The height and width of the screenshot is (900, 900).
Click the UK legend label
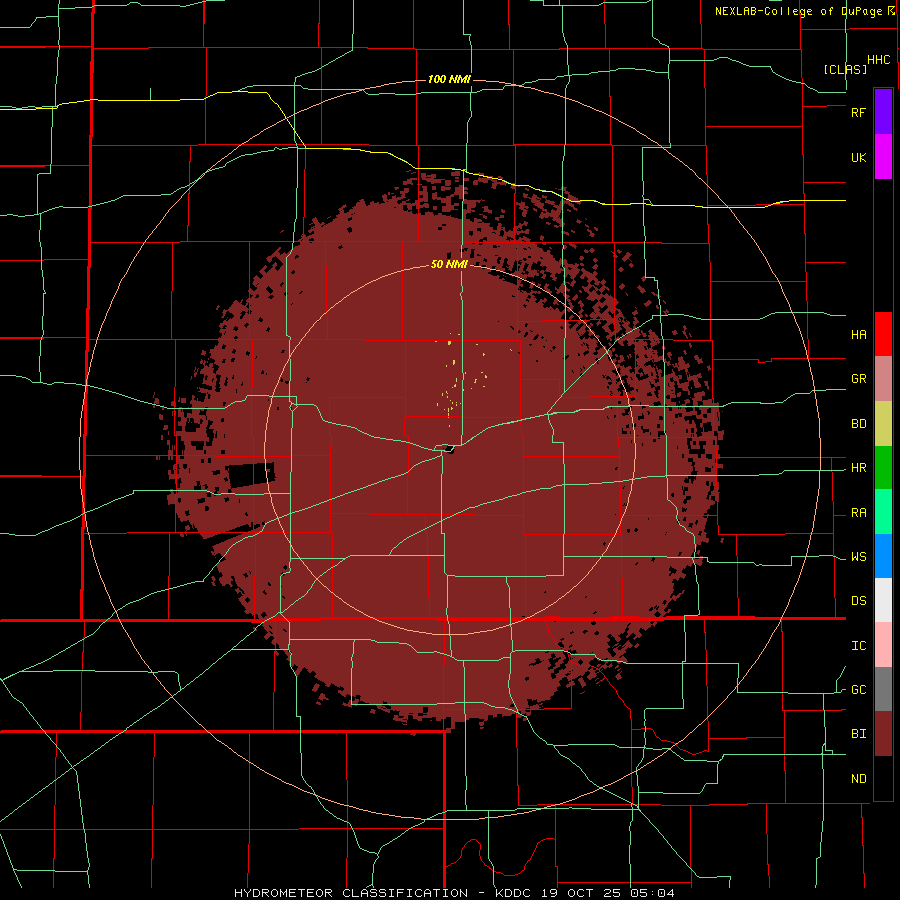point(859,157)
